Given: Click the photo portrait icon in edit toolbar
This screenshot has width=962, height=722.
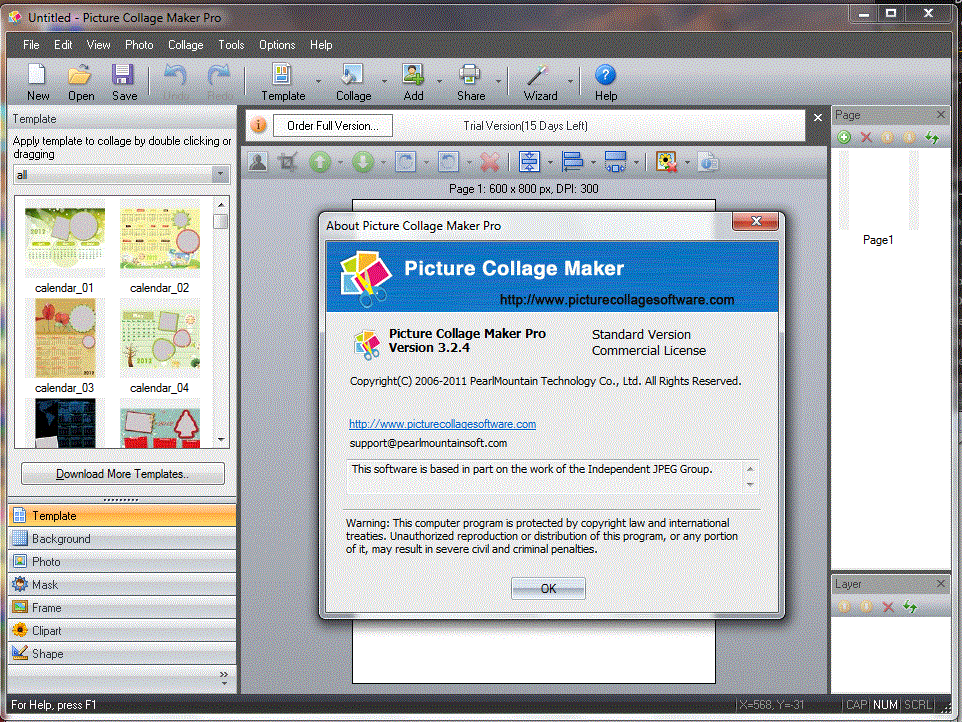Looking at the screenshot, I should [x=258, y=163].
